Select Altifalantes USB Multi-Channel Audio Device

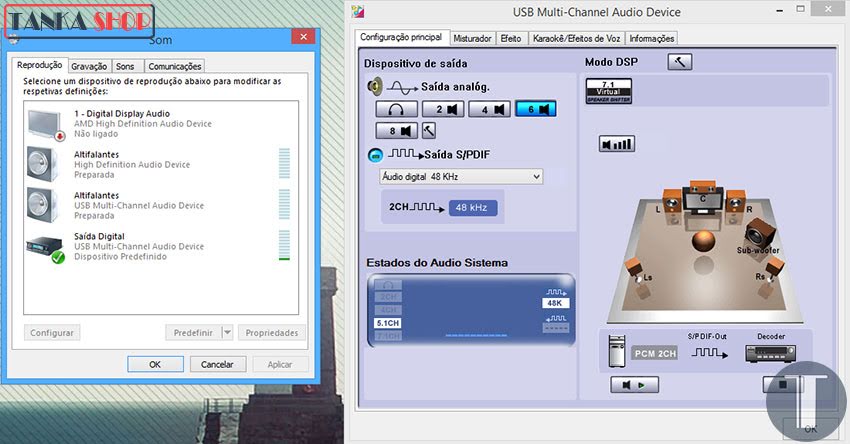point(160,205)
